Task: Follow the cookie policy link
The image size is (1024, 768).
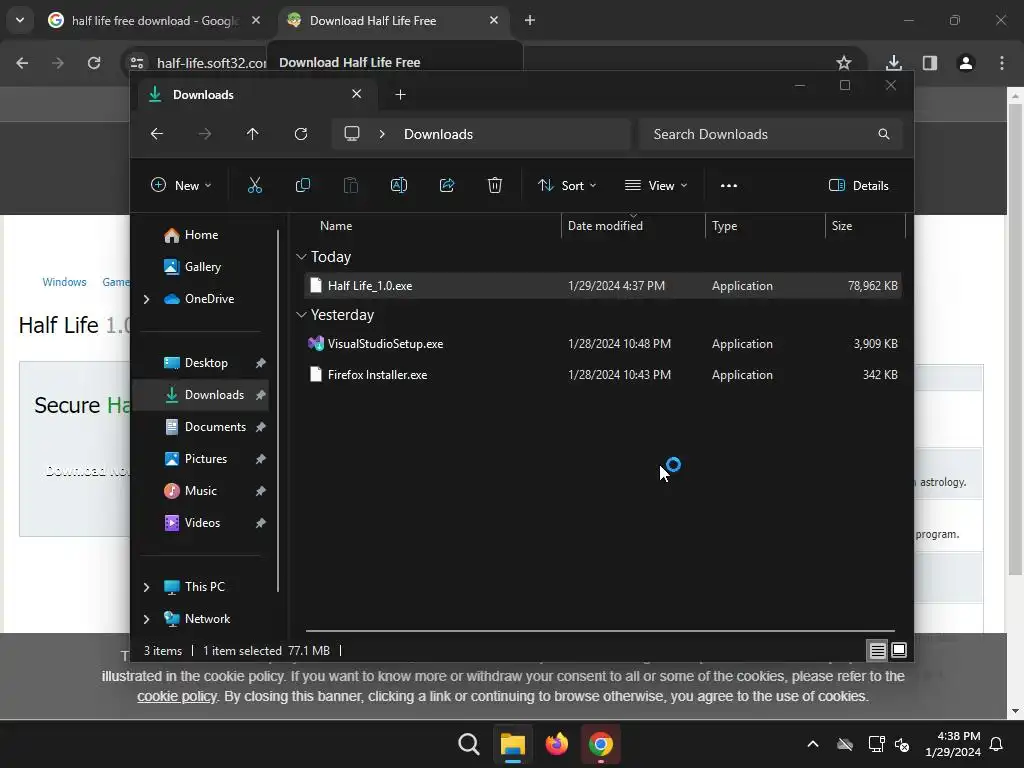Action: pyautogui.click(x=177, y=696)
